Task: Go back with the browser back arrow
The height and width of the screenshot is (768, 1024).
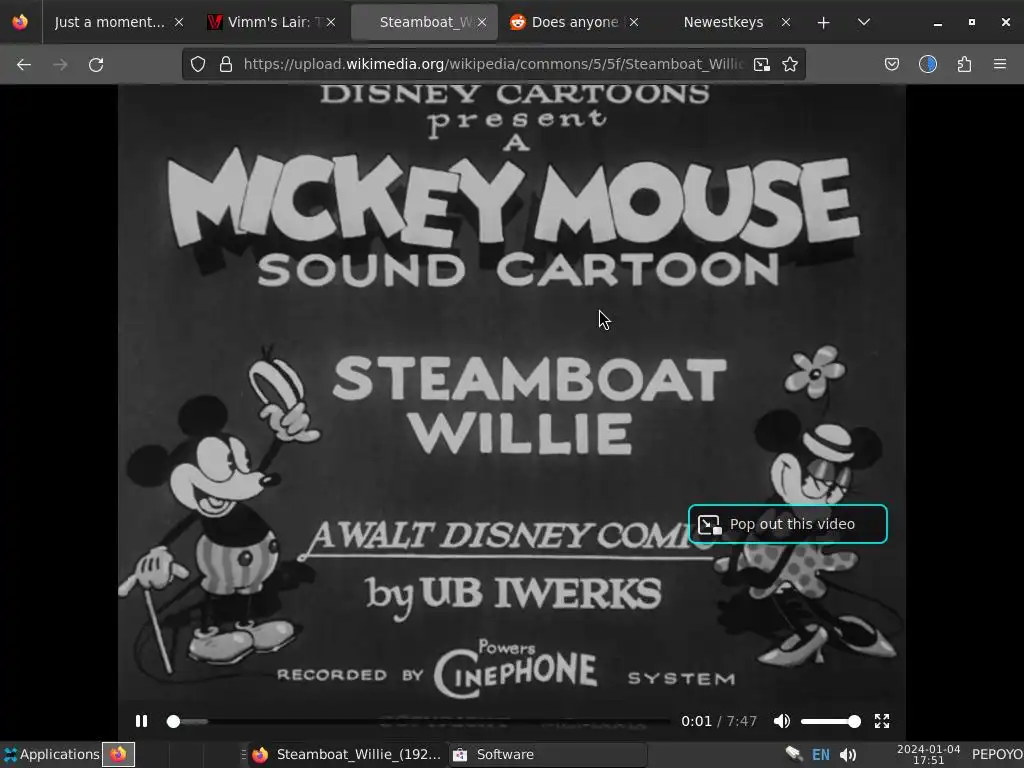Action: [x=24, y=64]
